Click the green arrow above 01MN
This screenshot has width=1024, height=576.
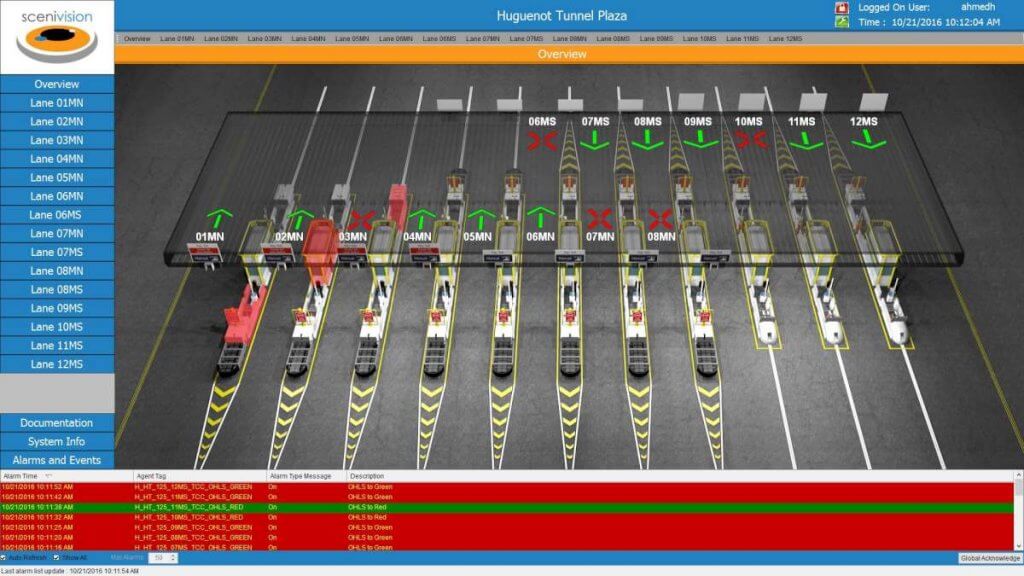pyautogui.click(x=219, y=218)
